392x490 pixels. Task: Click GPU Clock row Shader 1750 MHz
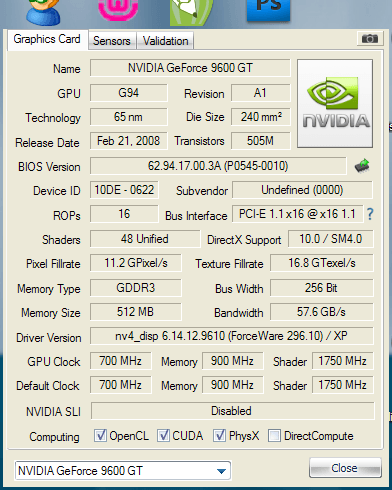(x=343, y=361)
